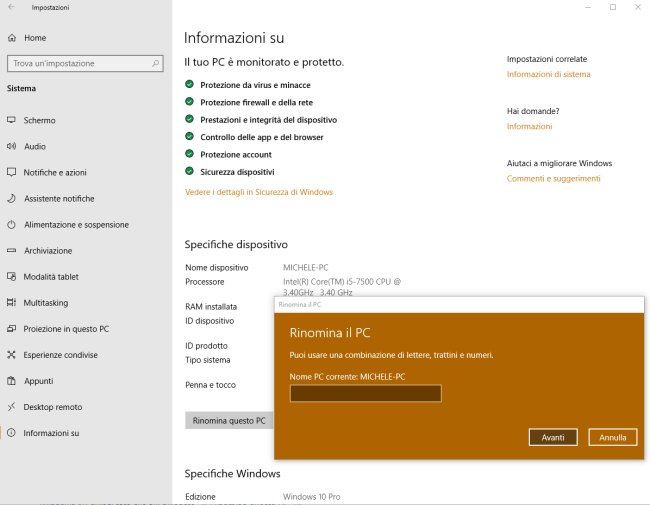The image size is (650, 505).
Task: Click the Intel Core i5-7500 processor text
Action: [342, 287]
